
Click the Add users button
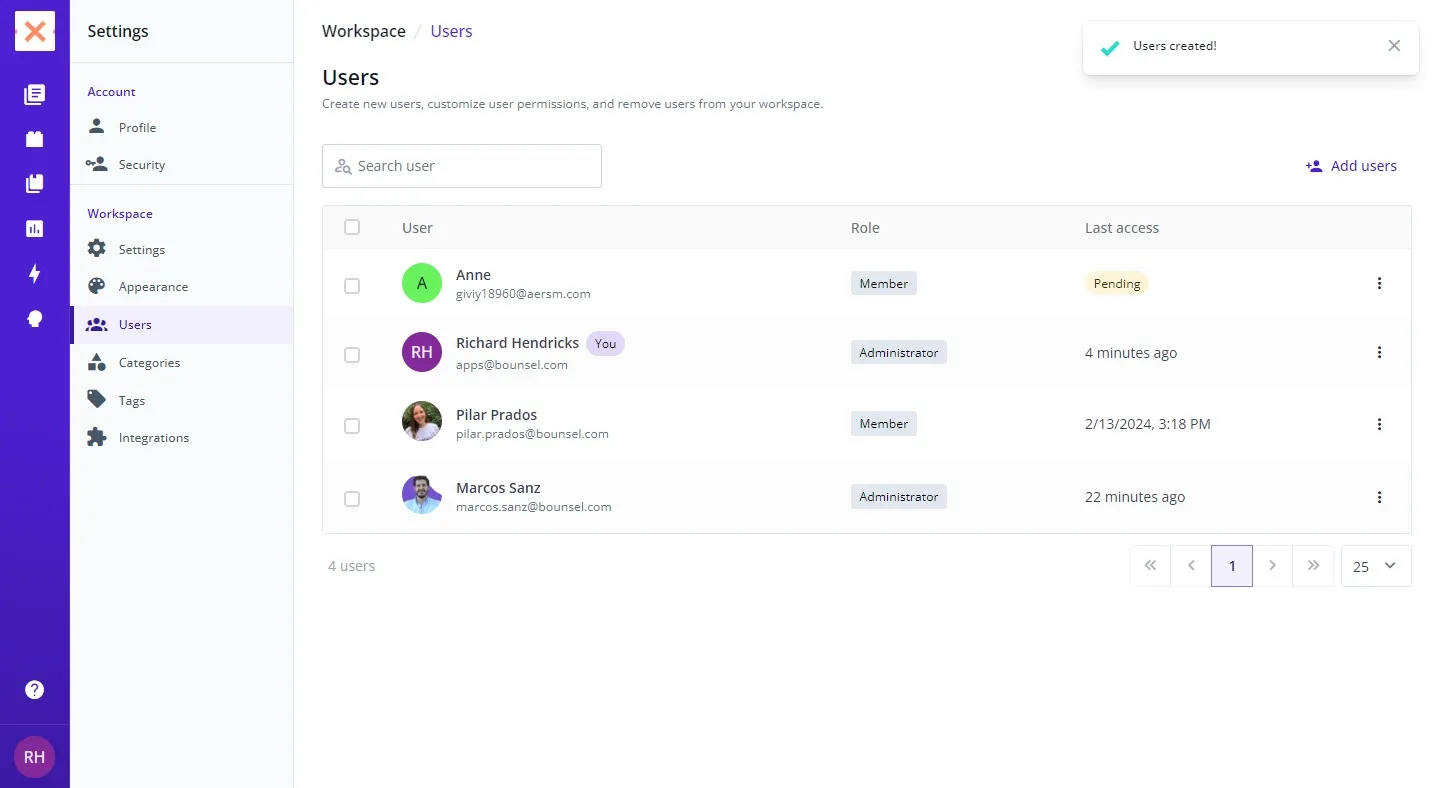click(1351, 166)
